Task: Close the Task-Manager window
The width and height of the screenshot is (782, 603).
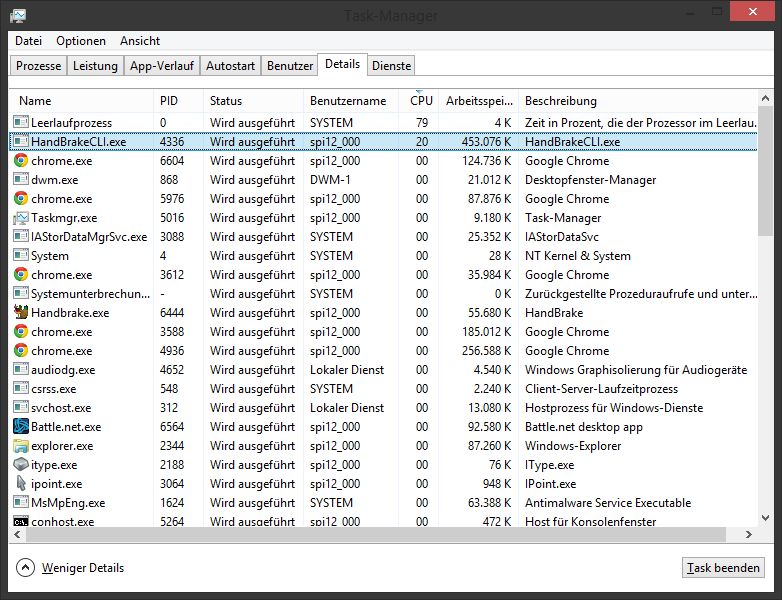Action: [x=752, y=11]
